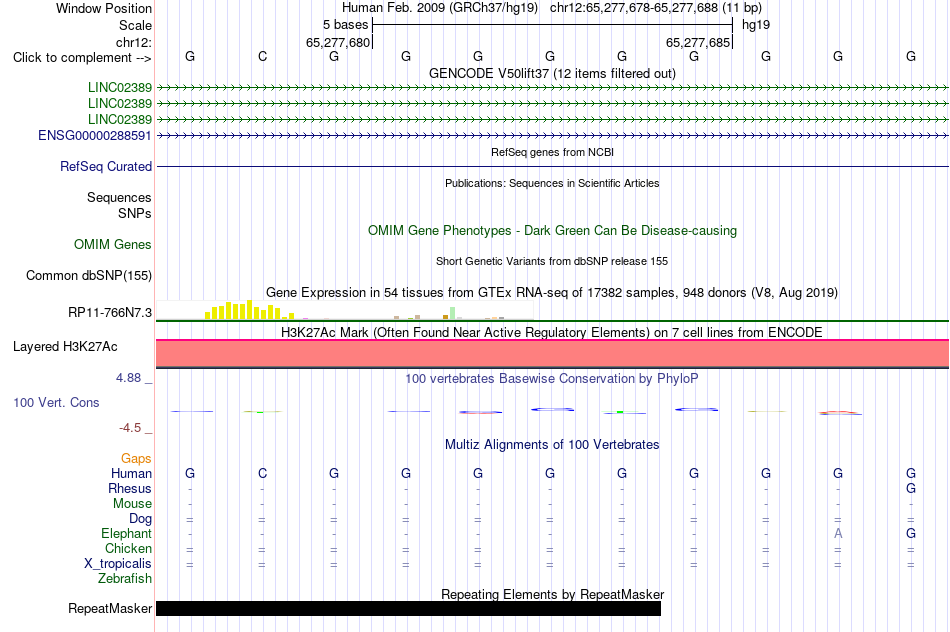Open 'RefSeq genes from NCBI' title
The image size is (950, 632).
(552, 152)
